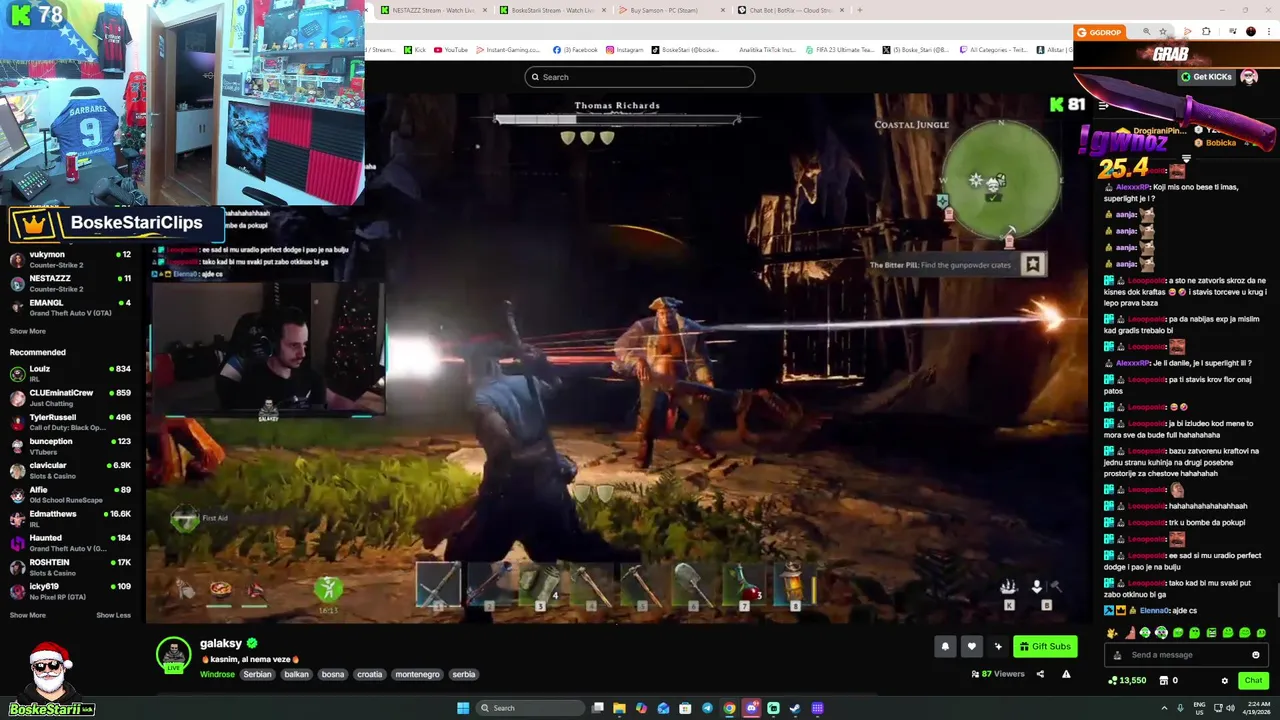1280x720 pixels.
Task: Open Task View on taskbar
Action: pos(598,708)
